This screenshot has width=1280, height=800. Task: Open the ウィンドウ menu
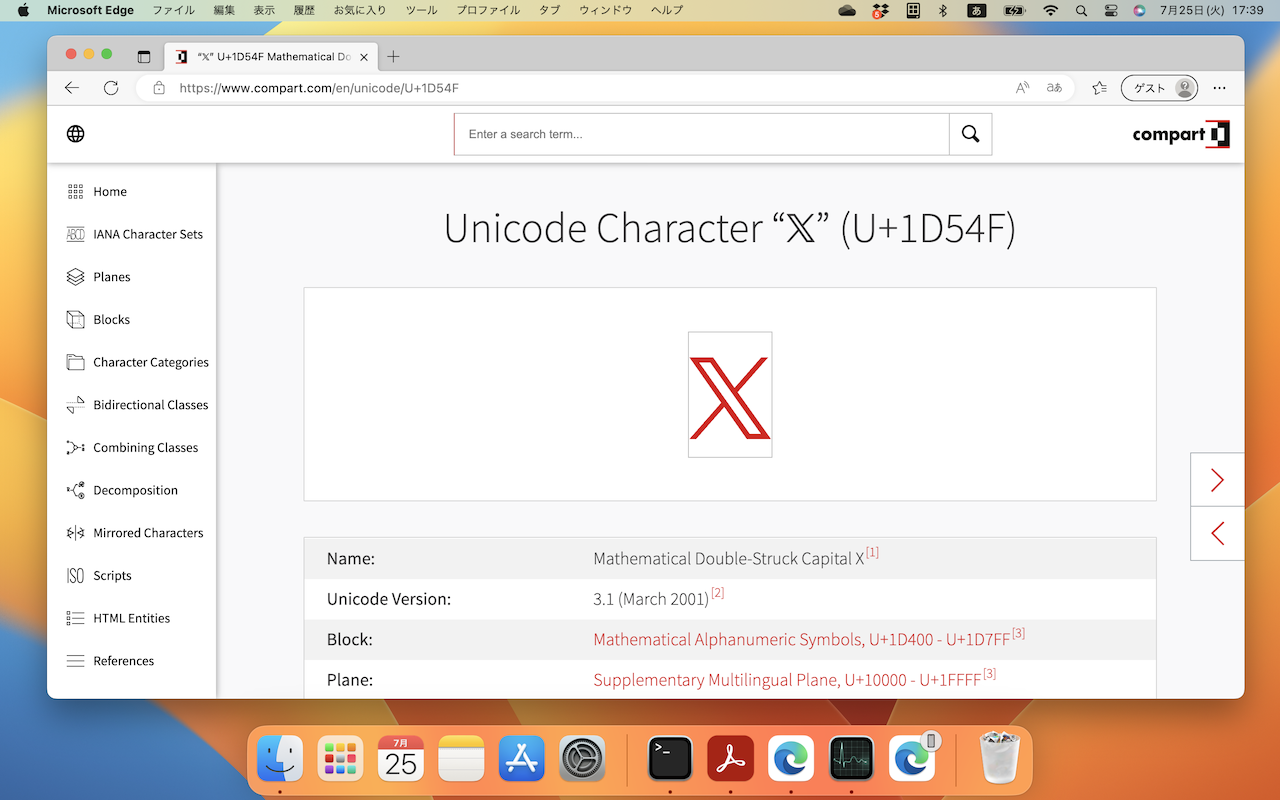[x=606, y=10]
